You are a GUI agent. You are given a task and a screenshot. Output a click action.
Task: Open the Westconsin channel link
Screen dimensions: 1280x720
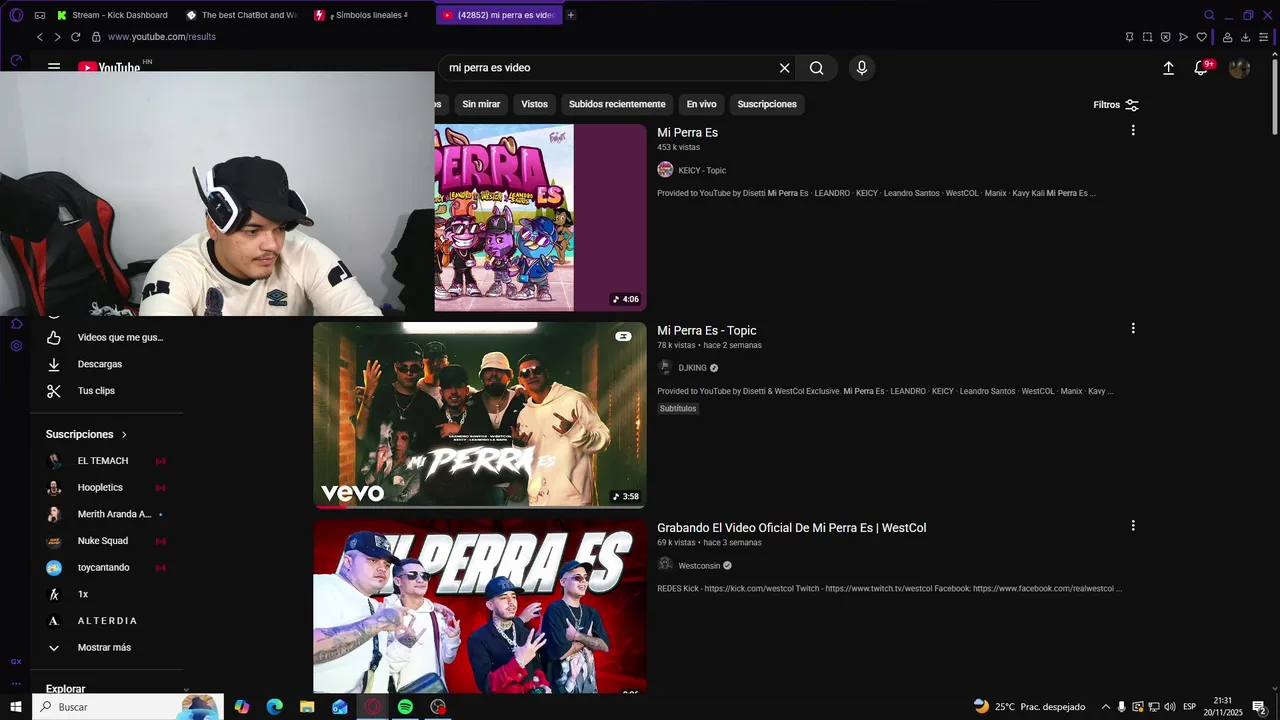[x=699, y=566]
